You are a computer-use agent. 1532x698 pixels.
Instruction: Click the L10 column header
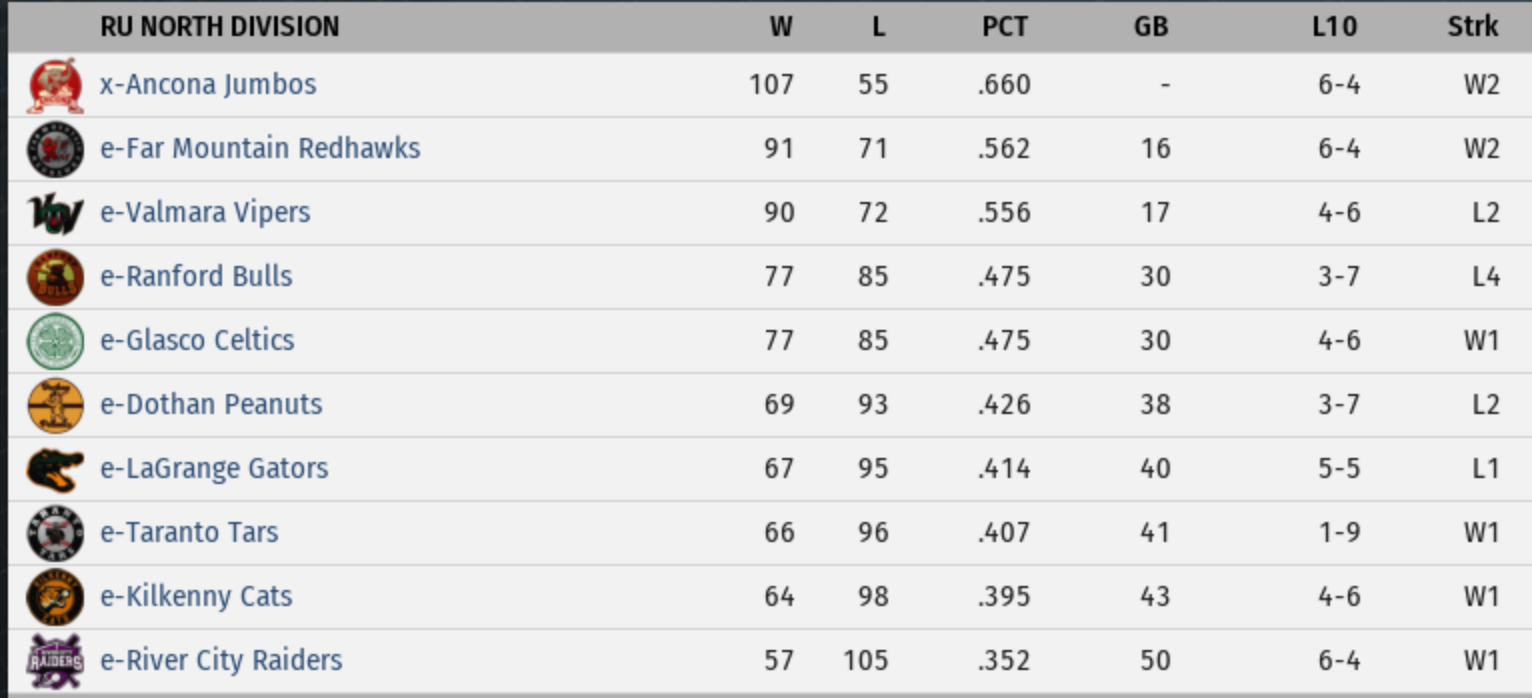pos(1334,26)
